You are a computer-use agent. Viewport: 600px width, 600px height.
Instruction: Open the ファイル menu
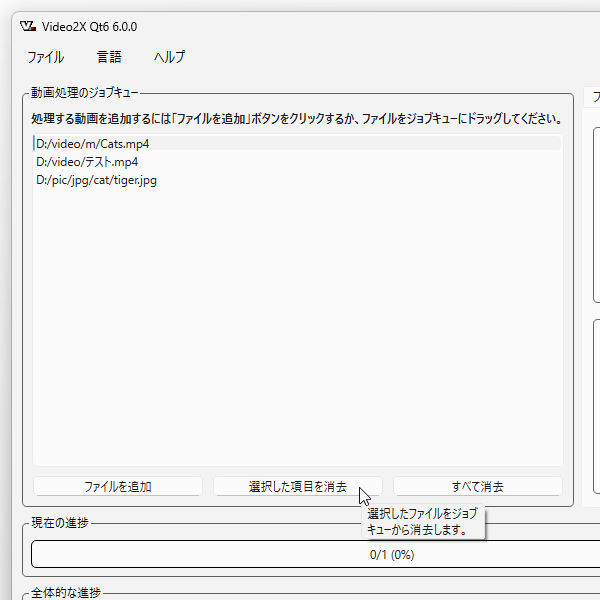click(46, 57)
